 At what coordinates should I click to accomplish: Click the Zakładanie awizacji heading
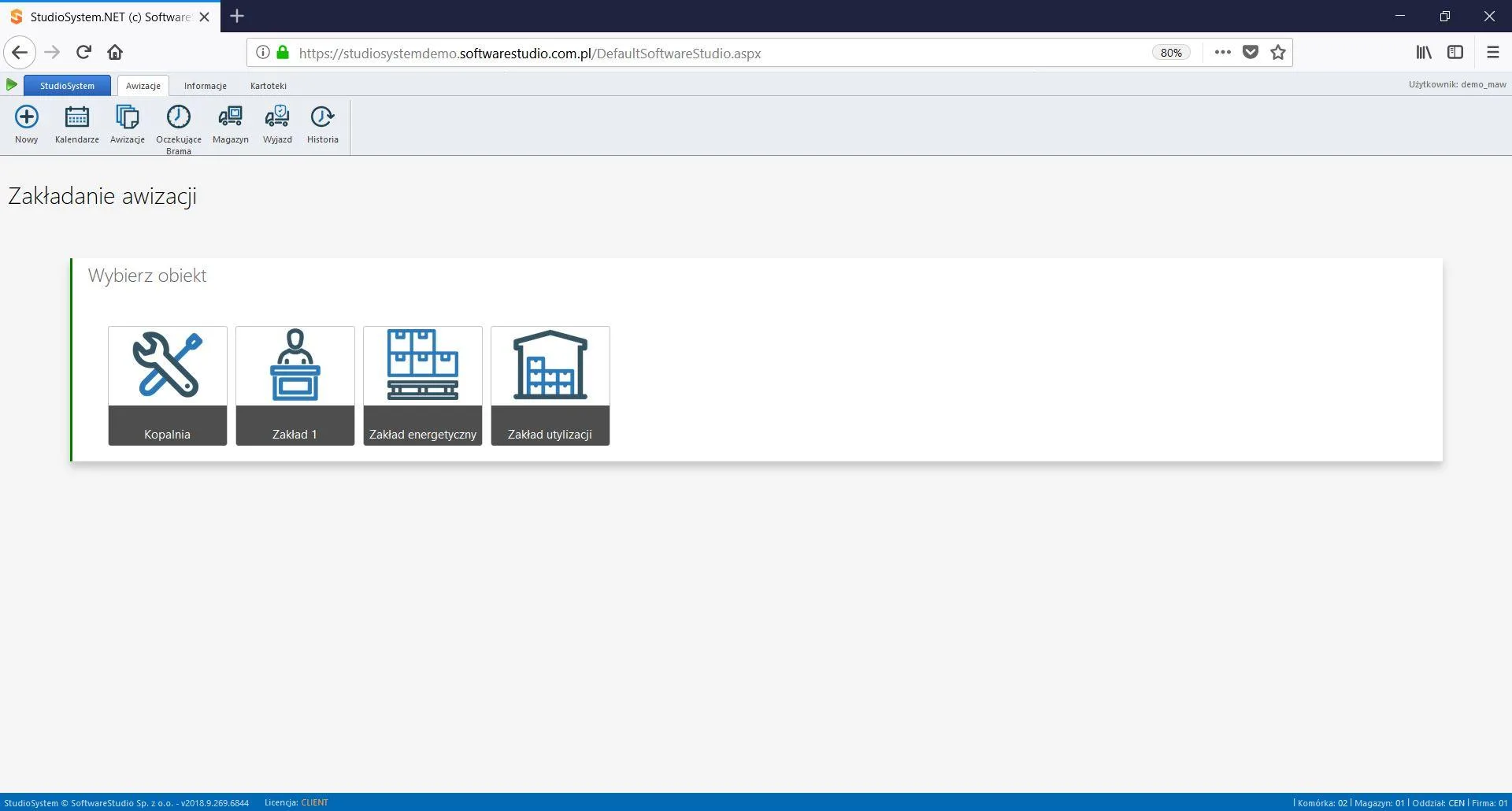(102, 196)
